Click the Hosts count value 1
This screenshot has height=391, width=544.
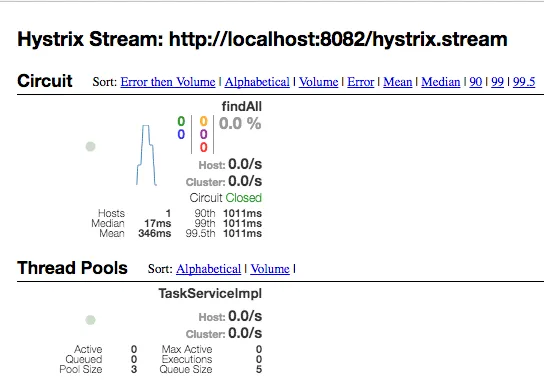(x=168, y=213)
